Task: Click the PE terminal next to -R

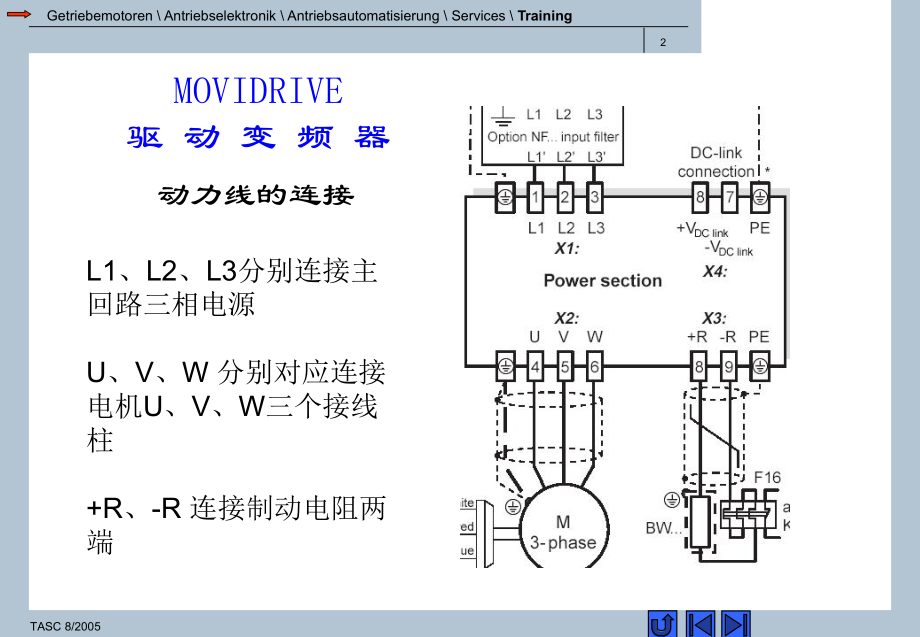Action: coord(757,365)
